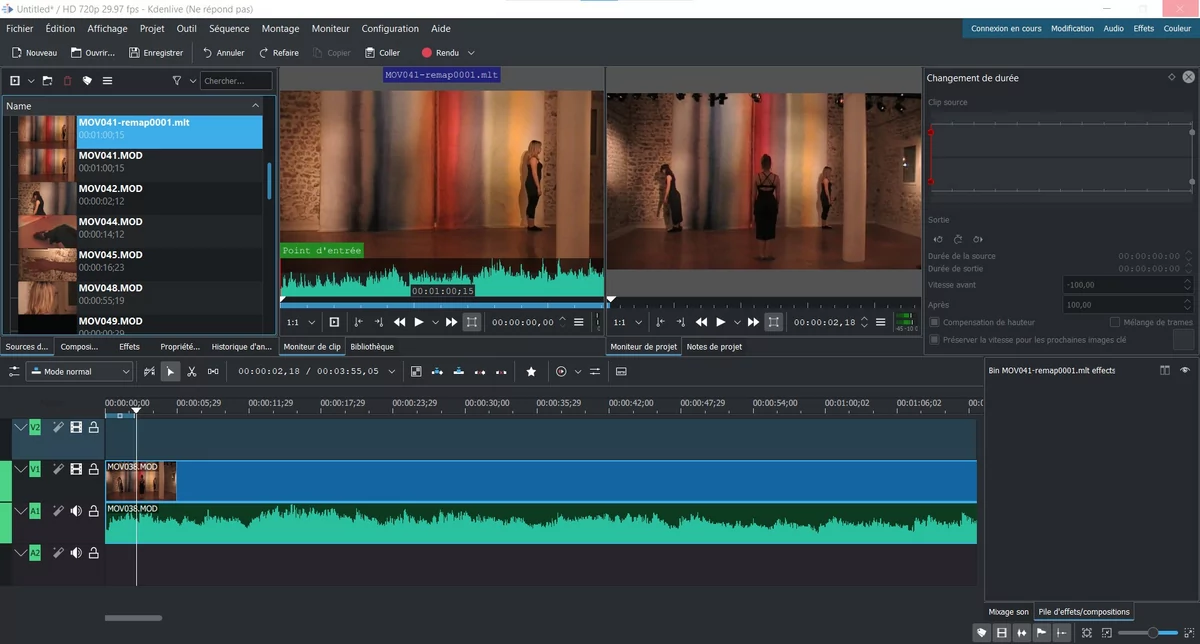Open the clip monitor hamburger options menu
Viewport: 1200px width, 644px height.
point(578,322)
